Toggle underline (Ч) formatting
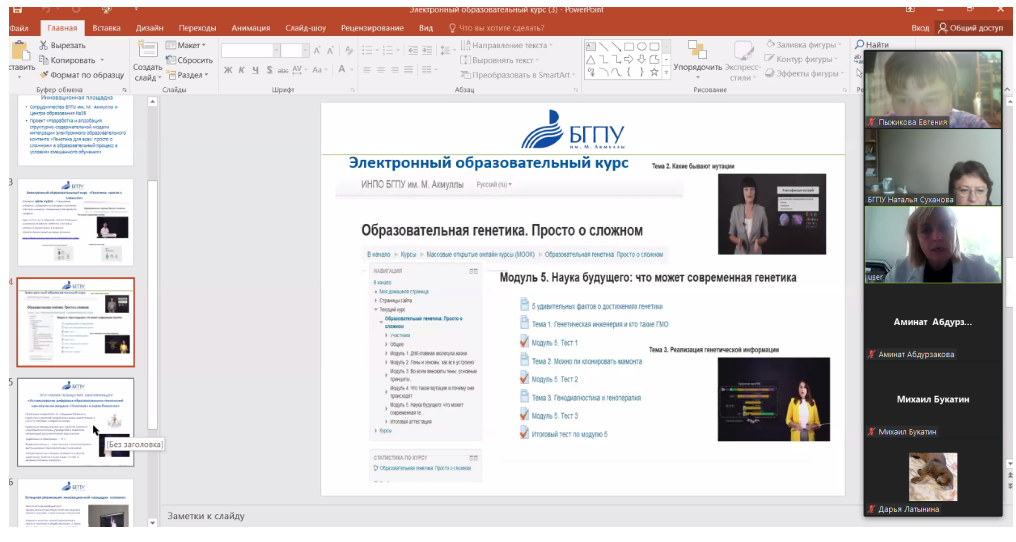The height and width of the screenshot is (542, 1016). click(x=256, y=70)
